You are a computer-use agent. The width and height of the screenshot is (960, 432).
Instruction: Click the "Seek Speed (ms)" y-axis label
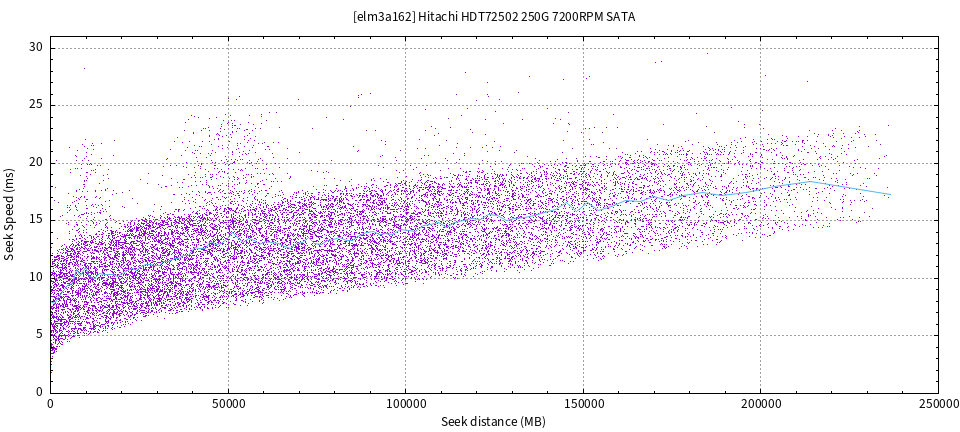tap(10, 215)
